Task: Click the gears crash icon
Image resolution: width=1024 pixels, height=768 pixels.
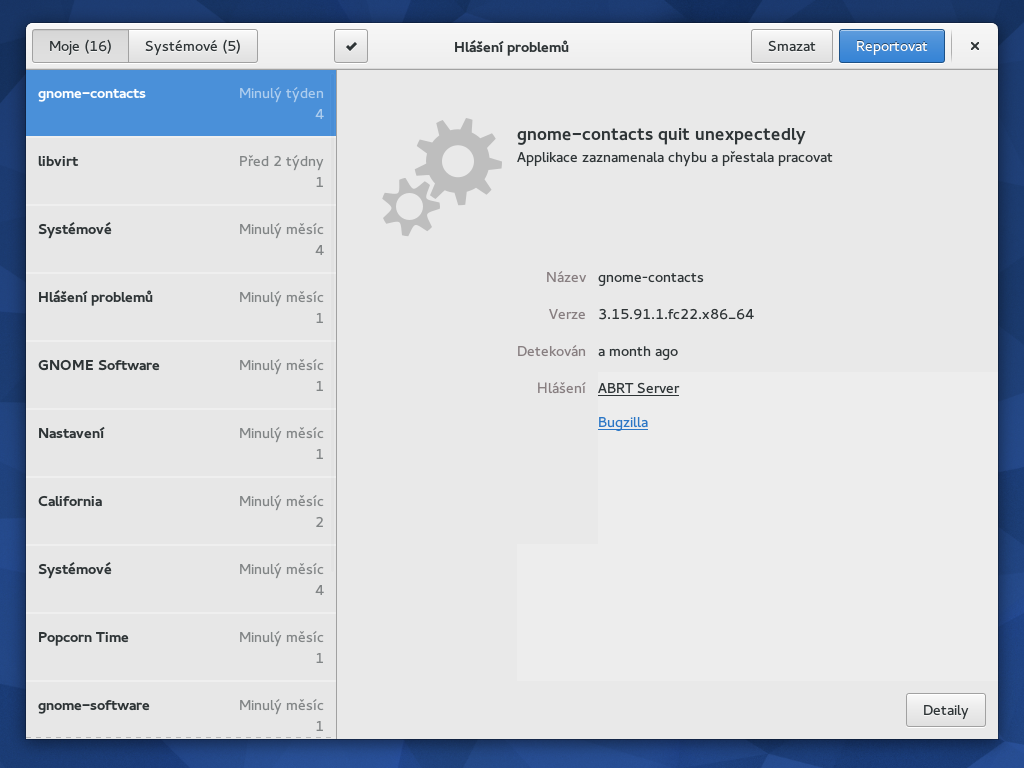Action: 440,175
